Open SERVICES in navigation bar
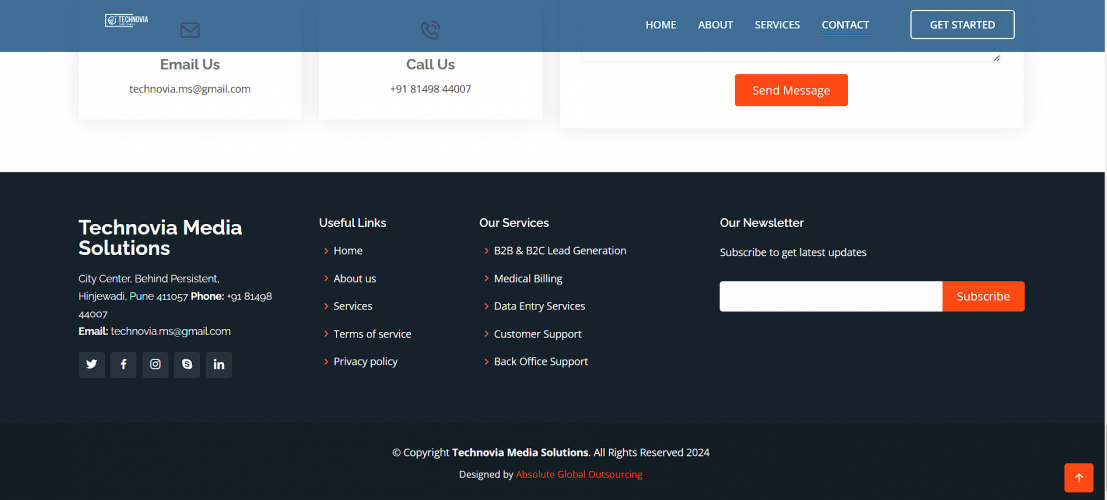Image resolution: width=1107 pixels, height=500 pixels. [777, 25]
